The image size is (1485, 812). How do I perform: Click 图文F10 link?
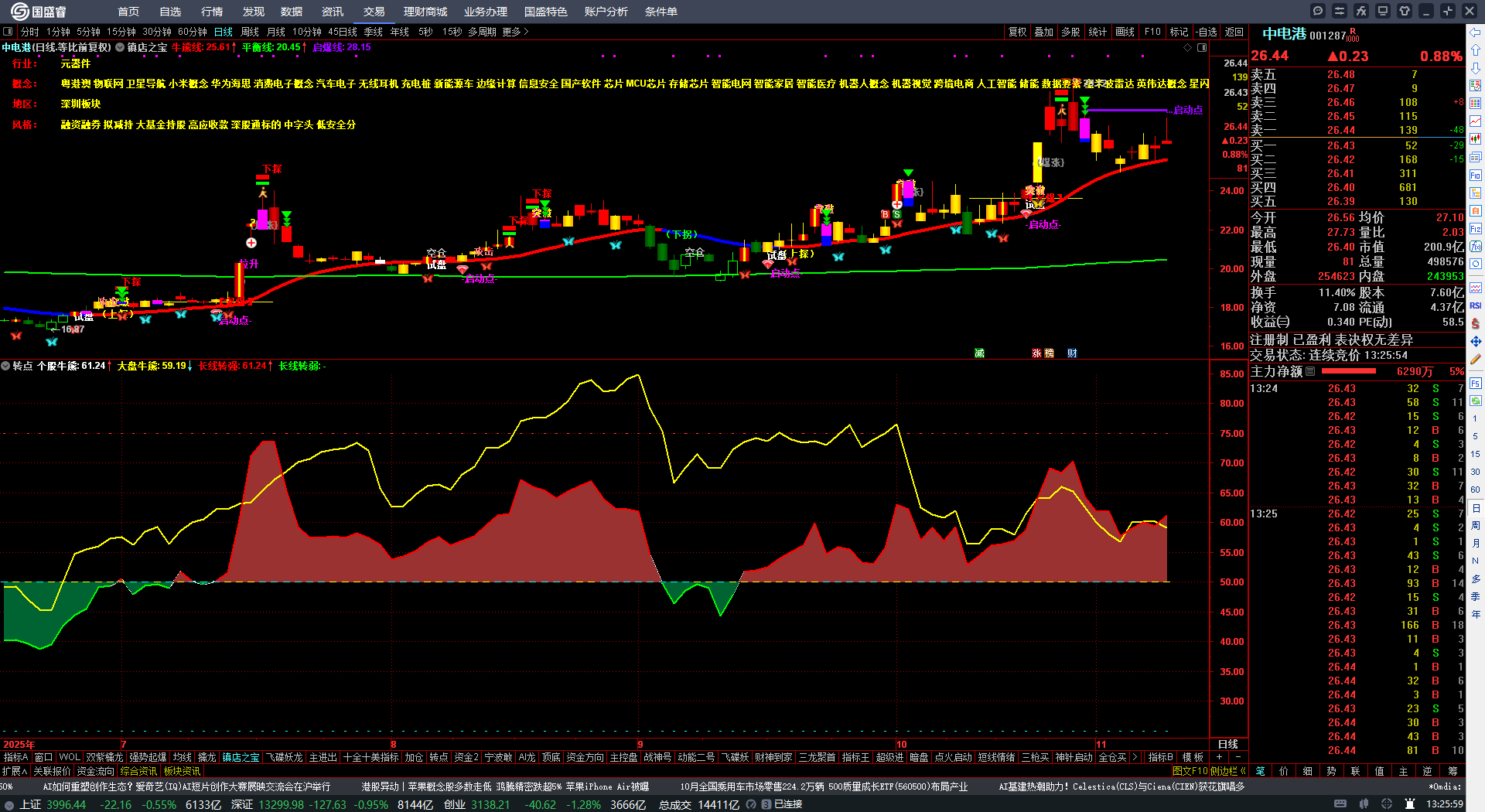pyautogui.click(x=1189, y=771)
